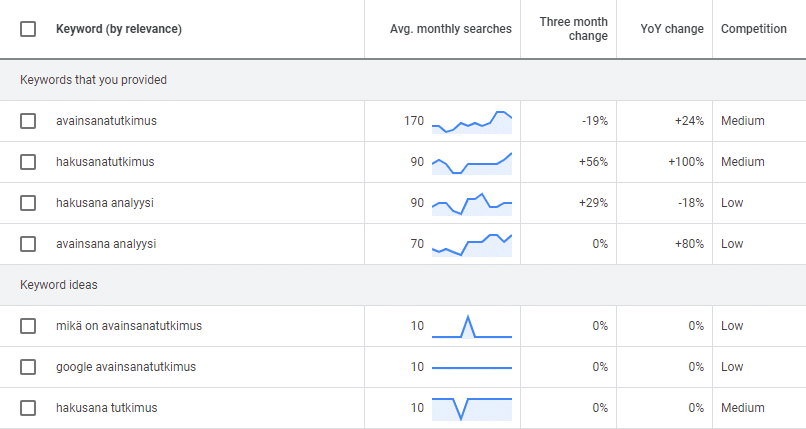Click the +100% YoY change value
Viewport: 806px width, 429px height.
pyautogui.click(x=686, y=162)
